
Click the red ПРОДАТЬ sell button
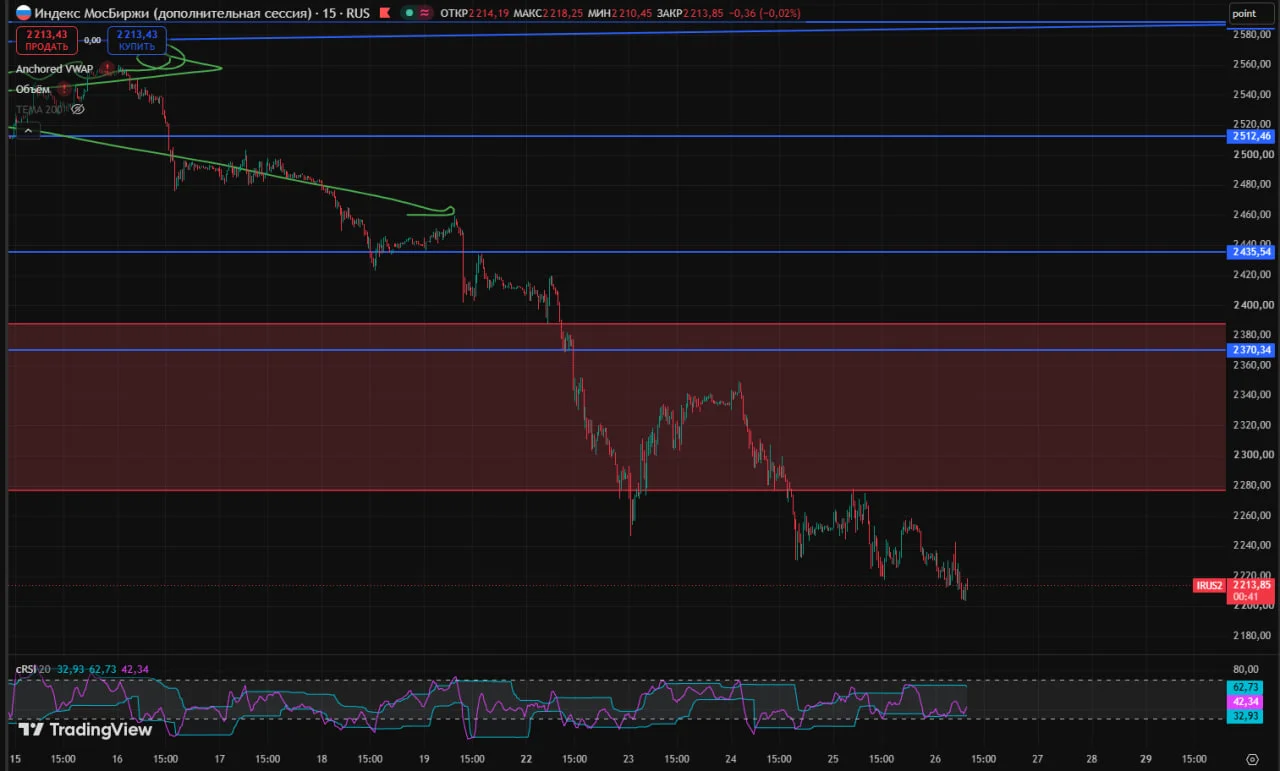(46, 40)
